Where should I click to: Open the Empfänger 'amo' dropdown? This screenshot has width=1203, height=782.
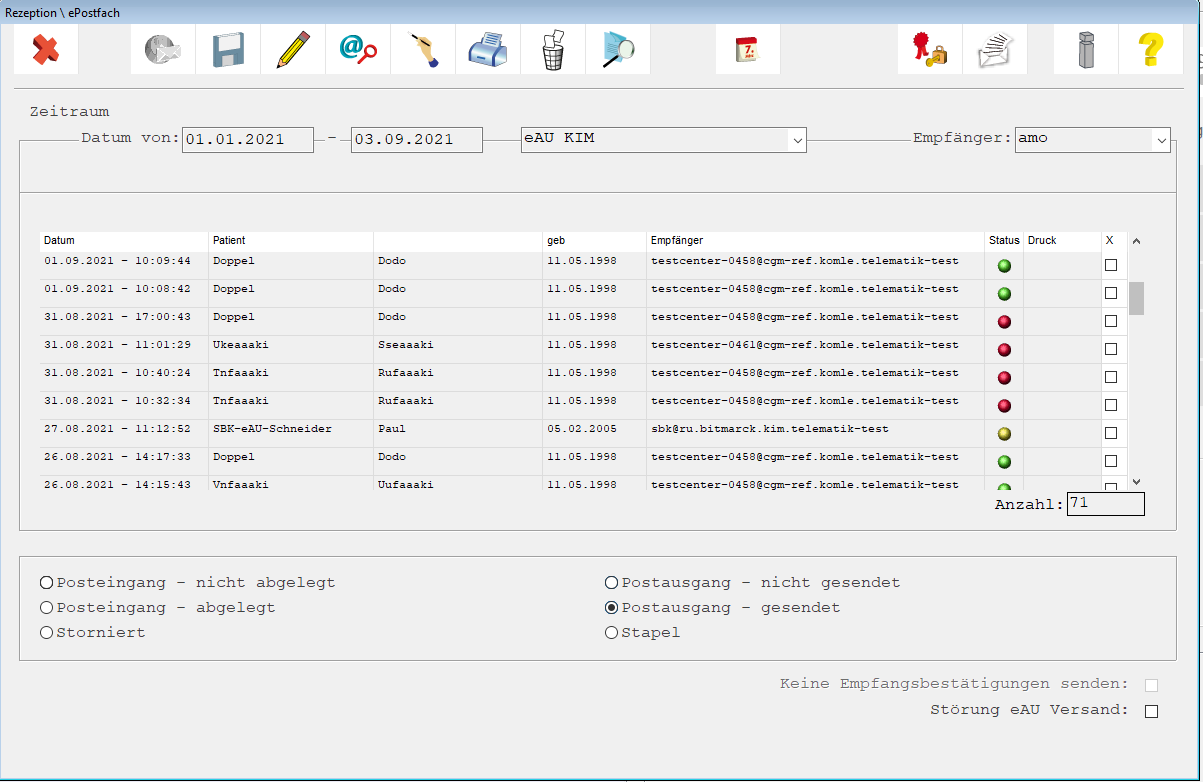tap(1093, 139)
